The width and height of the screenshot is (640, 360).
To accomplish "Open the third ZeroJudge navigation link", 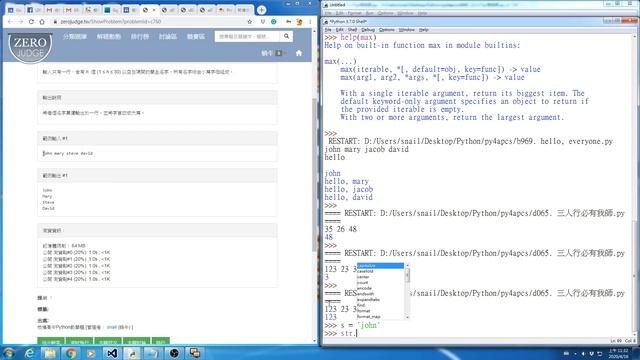I will tap(140, 37).
